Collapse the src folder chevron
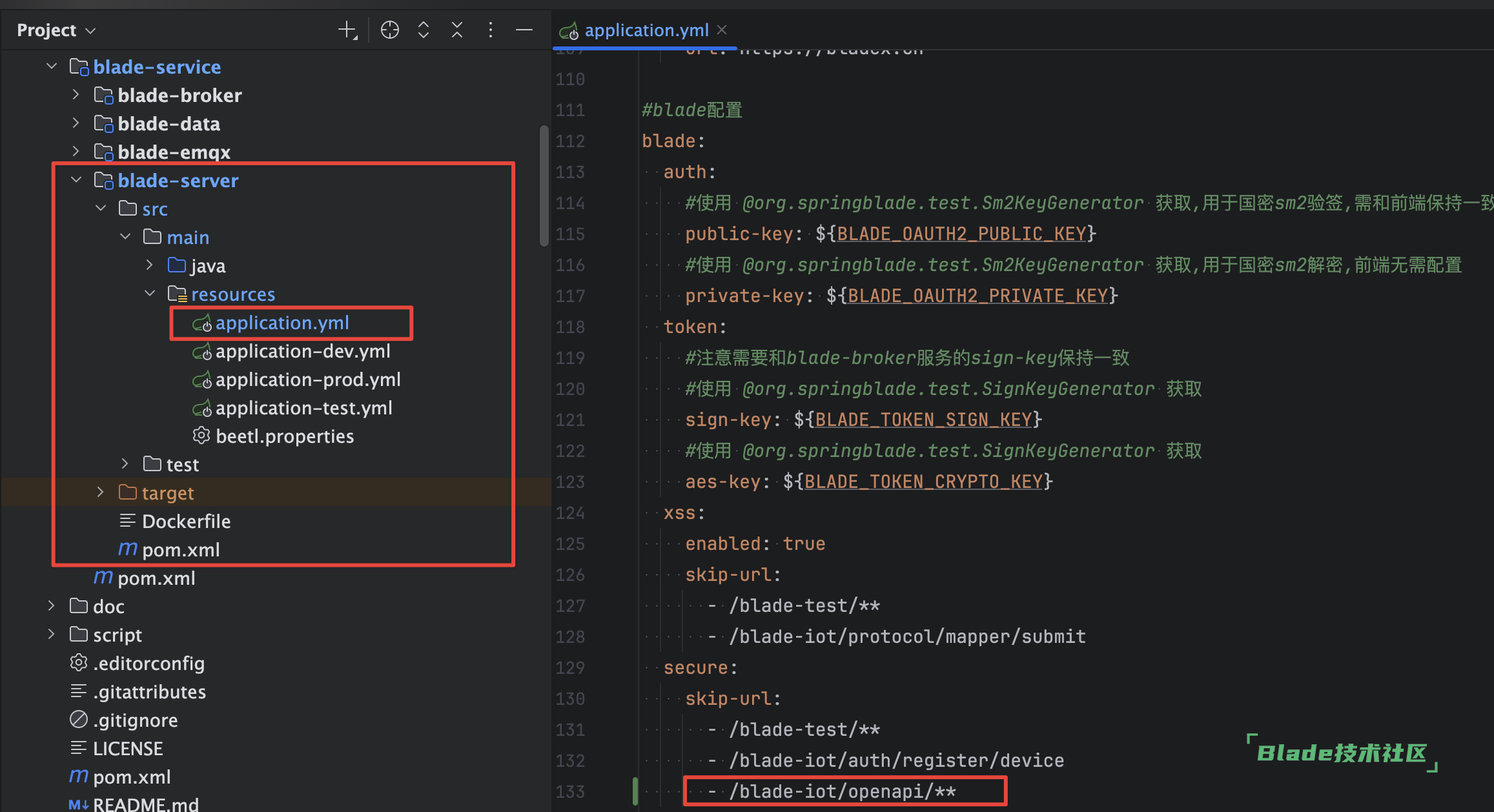 coord(101,208)
